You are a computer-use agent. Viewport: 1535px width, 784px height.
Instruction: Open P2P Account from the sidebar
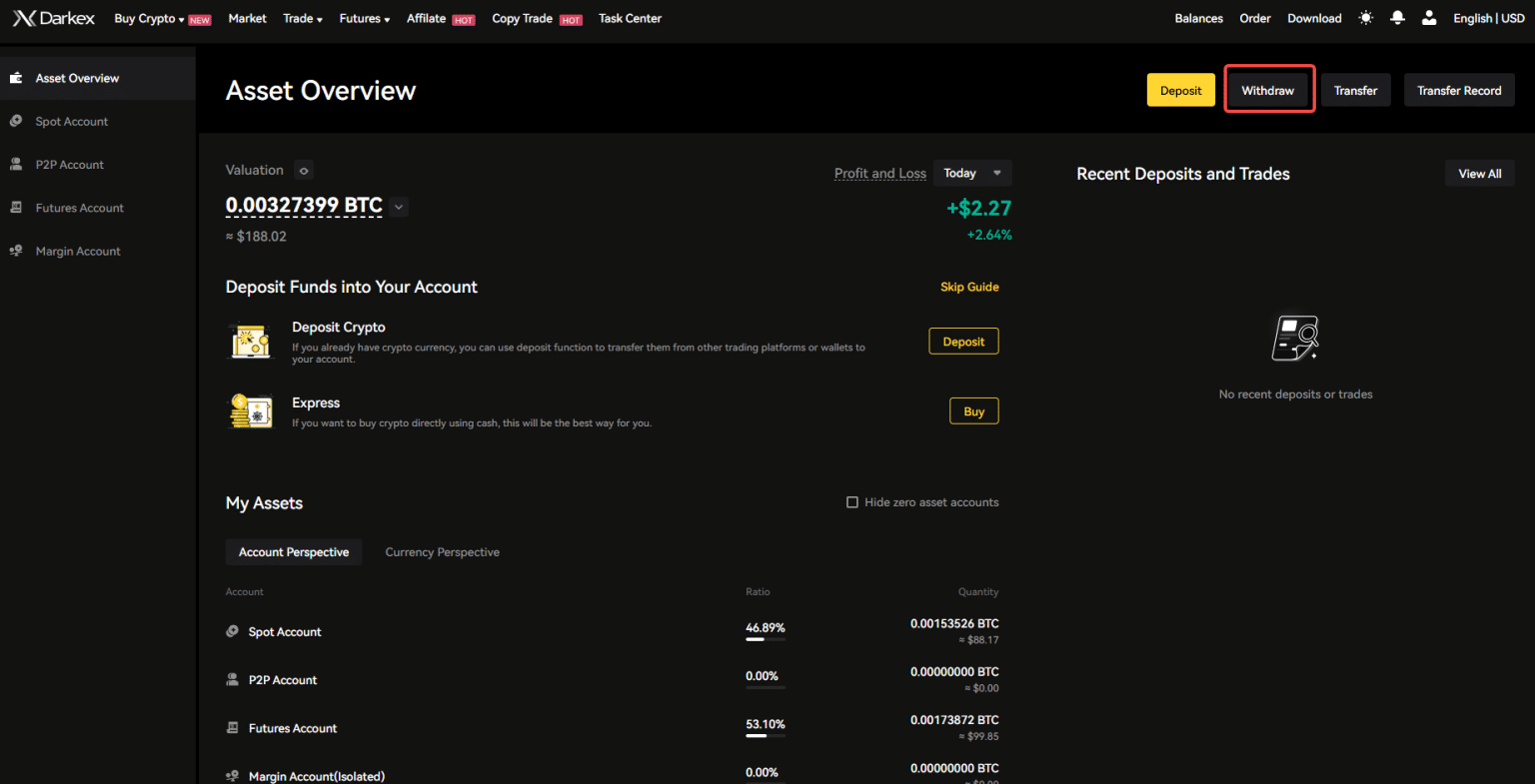tap(70, 164)
